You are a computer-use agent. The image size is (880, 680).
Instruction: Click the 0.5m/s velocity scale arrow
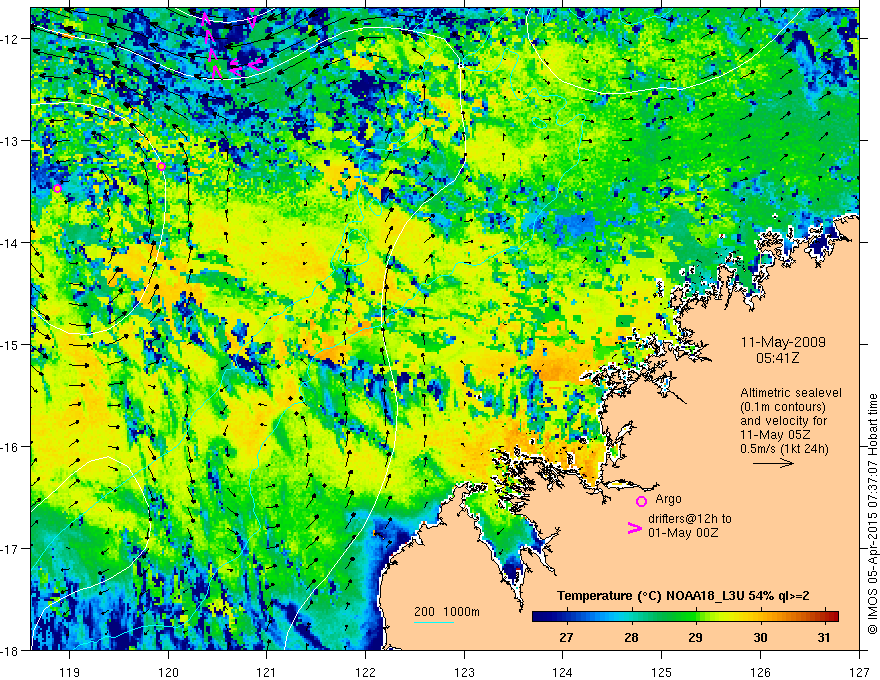[x=773, y=463]
